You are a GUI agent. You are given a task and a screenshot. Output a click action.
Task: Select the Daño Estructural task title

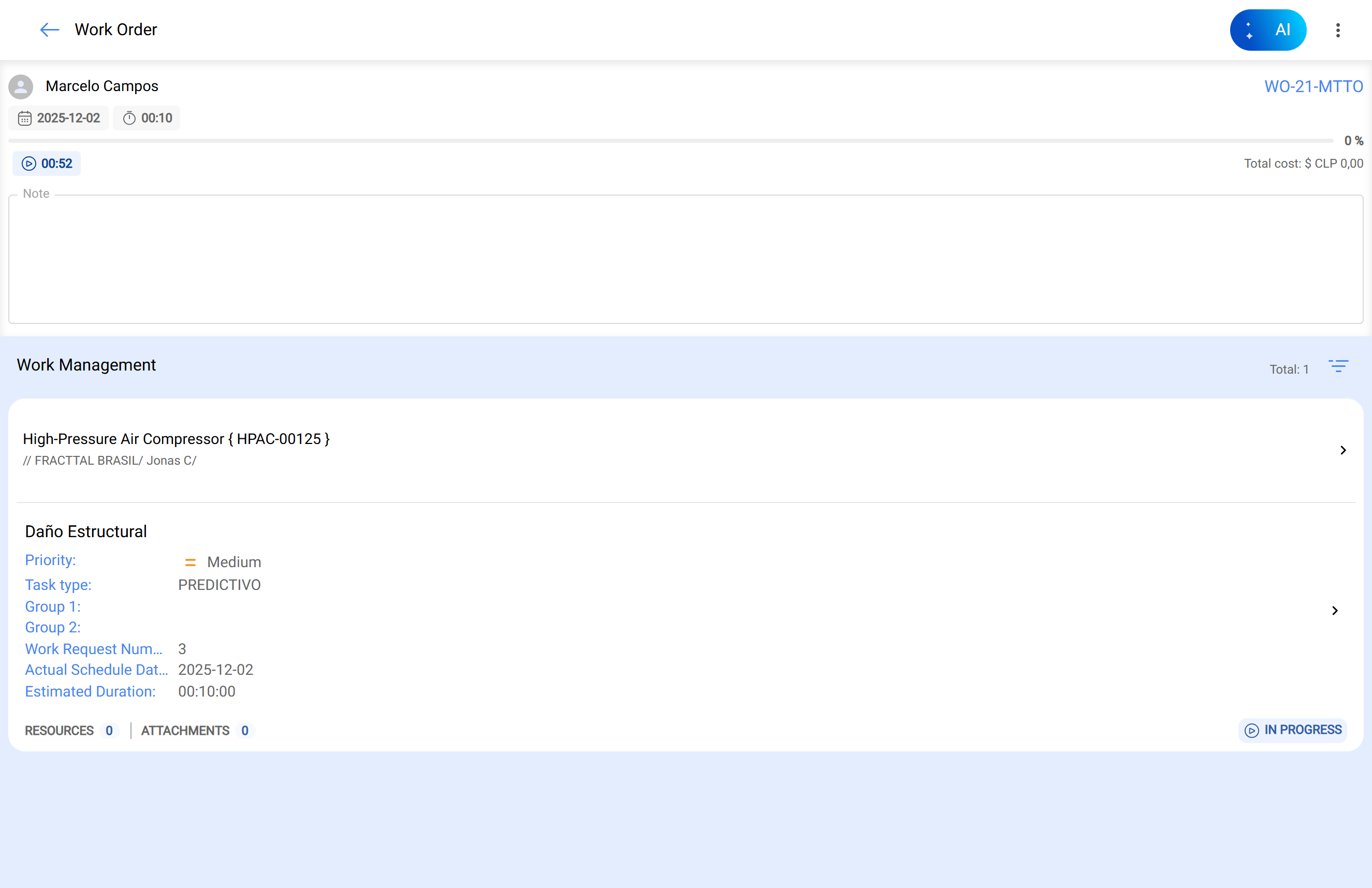click(86, 531)
